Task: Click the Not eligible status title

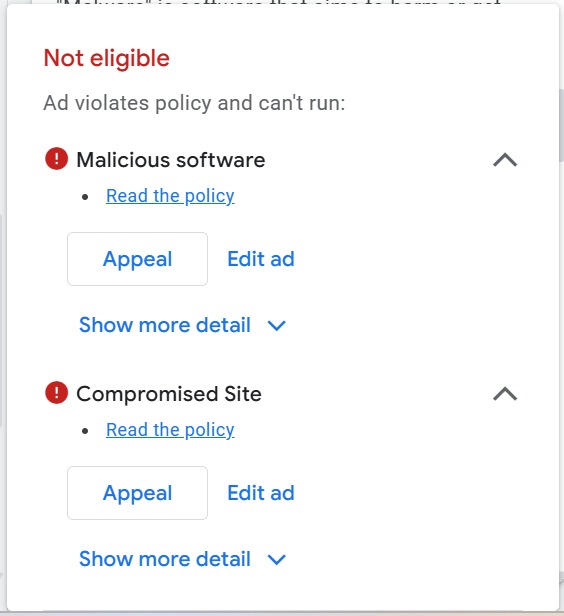Action: coord(107,58)
